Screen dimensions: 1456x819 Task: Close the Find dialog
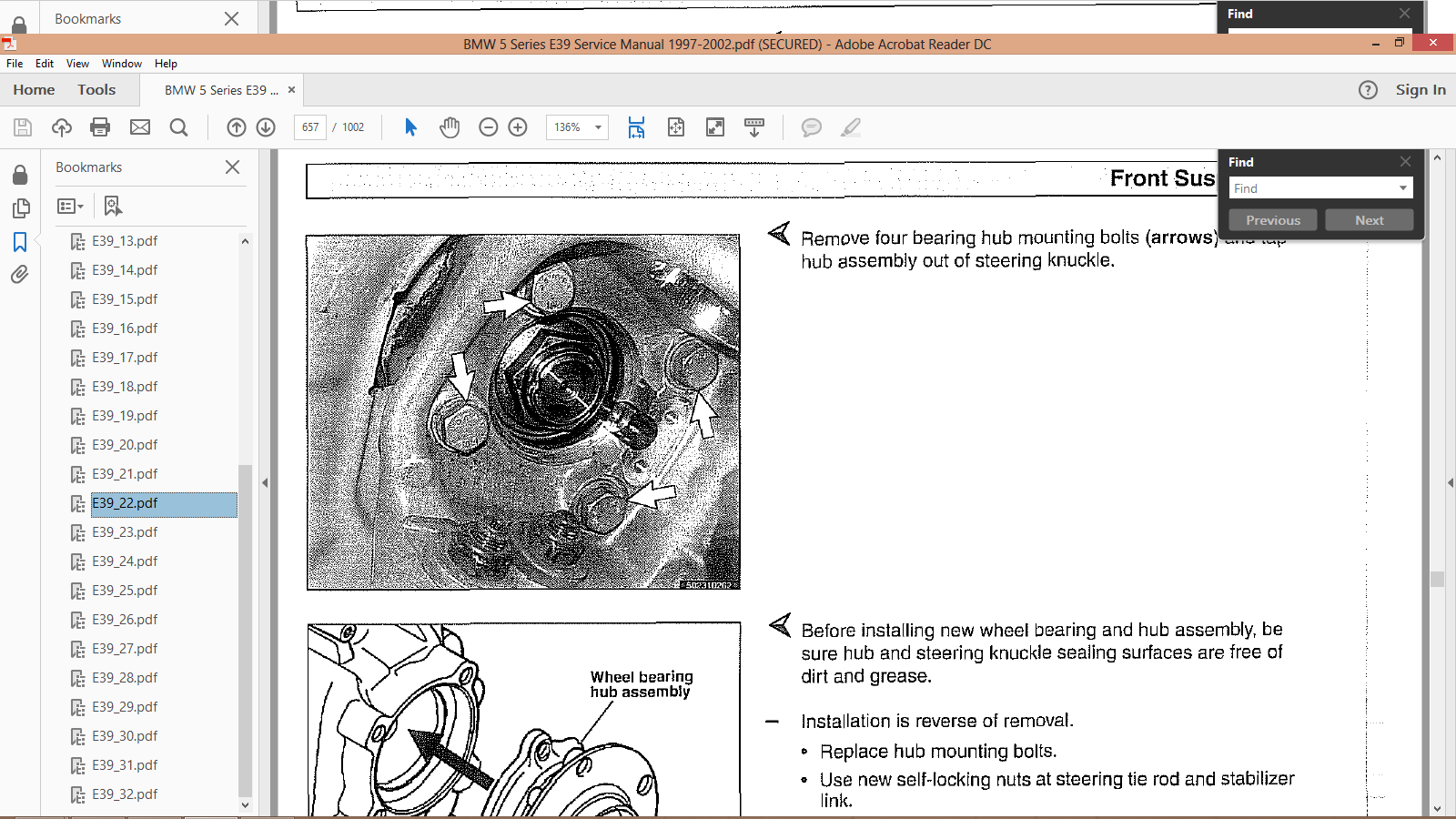click(x=1405, y=161)
